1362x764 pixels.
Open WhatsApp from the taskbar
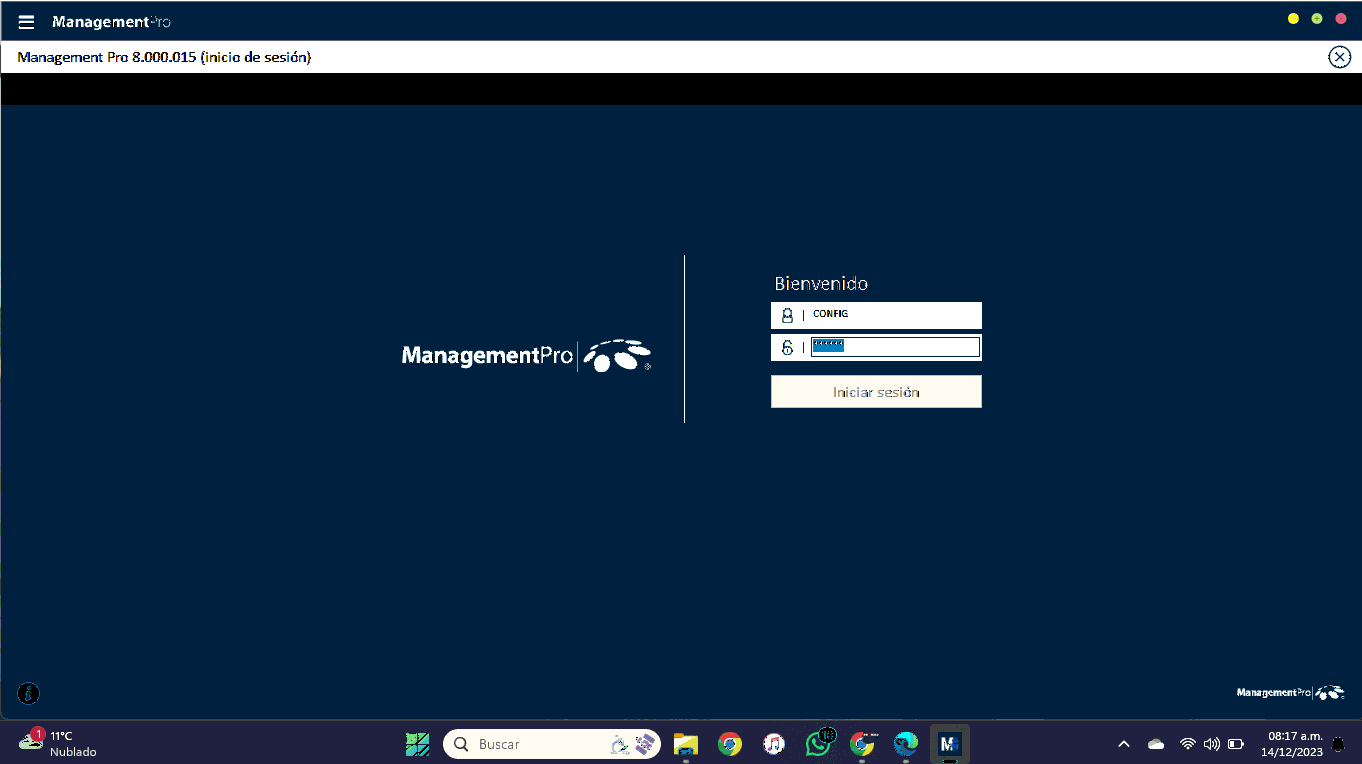818,744
